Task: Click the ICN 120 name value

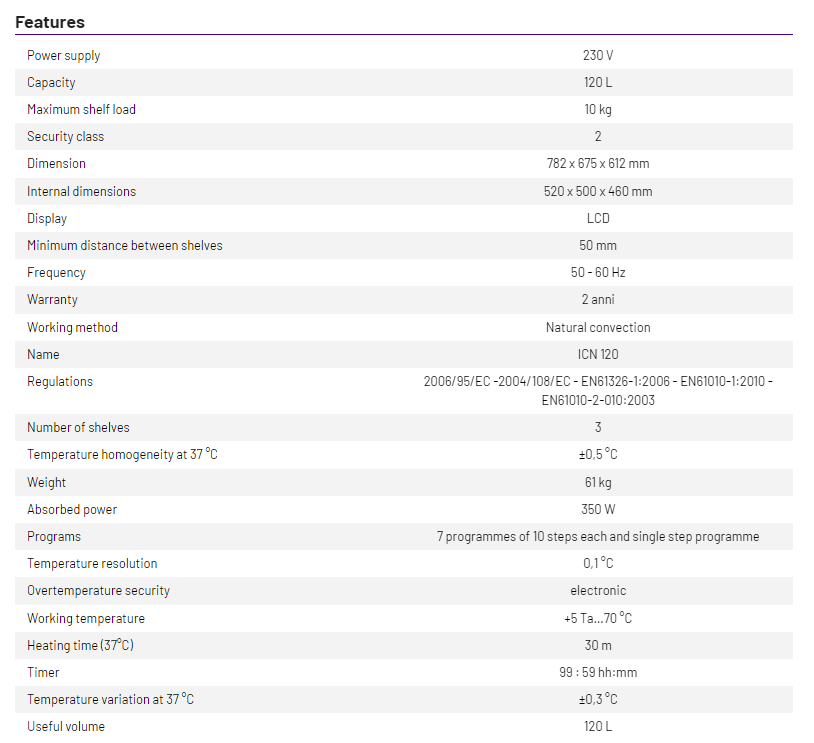Action: point(598,355)
